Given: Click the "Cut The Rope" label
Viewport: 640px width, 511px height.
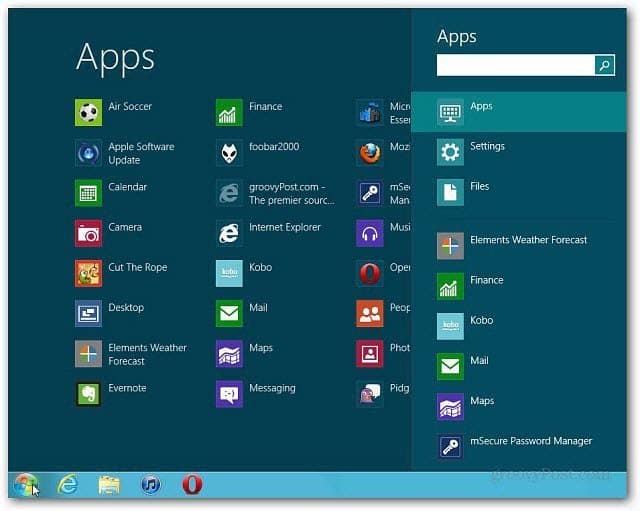Looking at the screenshot, I should click(138, 267).
